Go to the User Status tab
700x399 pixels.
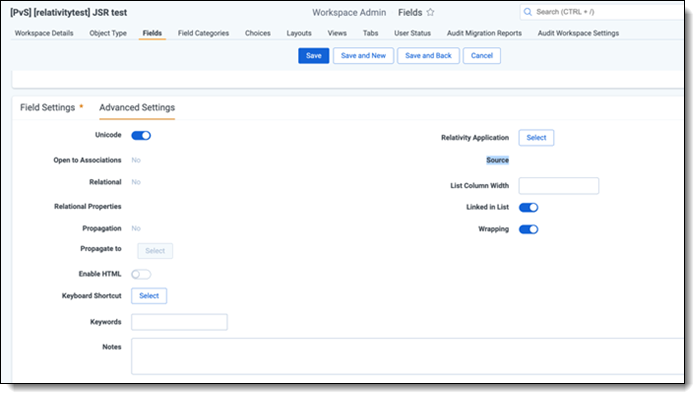(x=412, y=33)
